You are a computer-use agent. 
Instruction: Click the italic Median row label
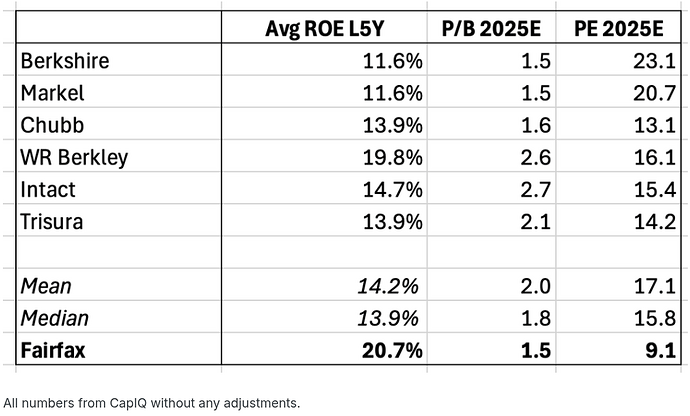[x=55, y=318]
